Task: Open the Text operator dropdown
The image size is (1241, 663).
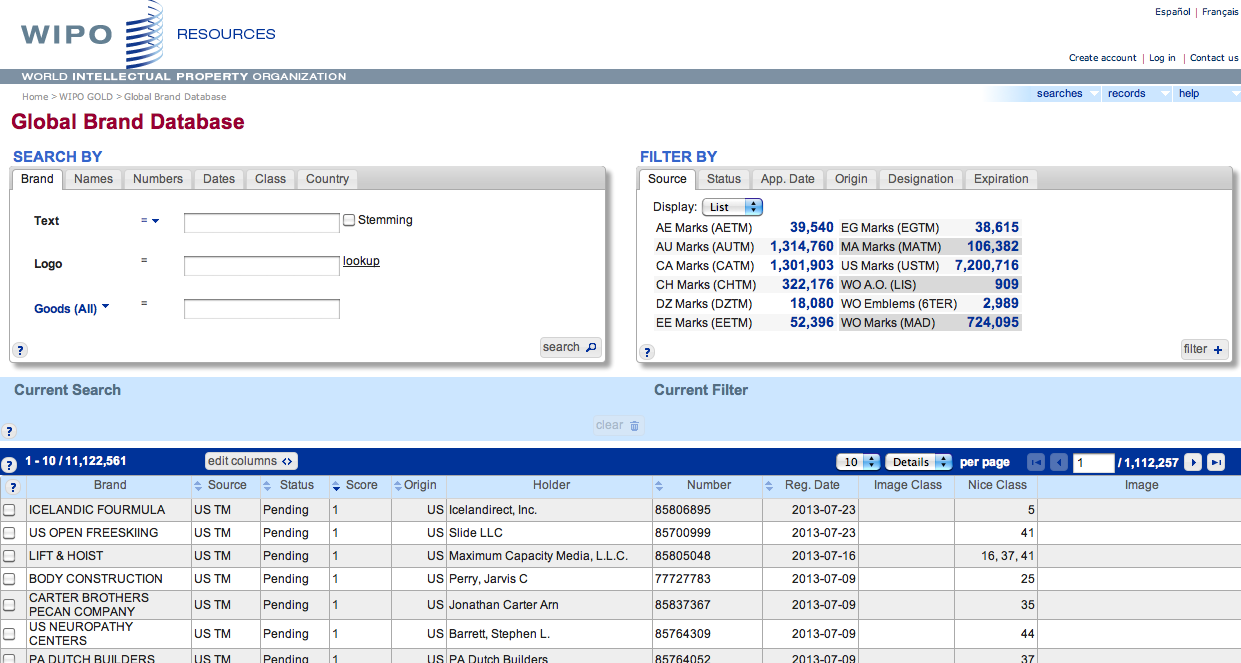Action: (150, 221)
